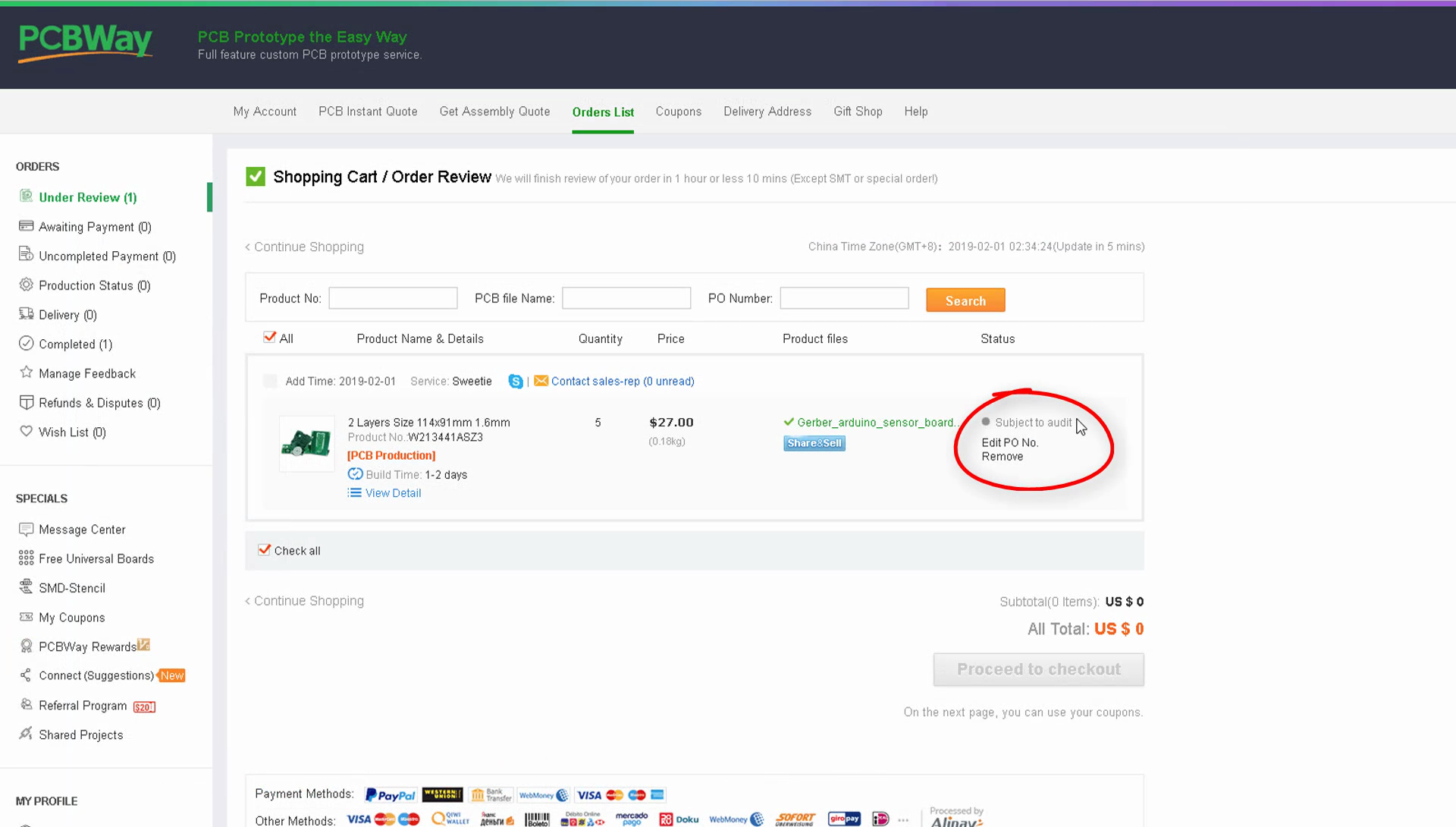Click the Manage Feedback star icon
The height and width of the screenshot is (827, 1456).
click(x=27, y=373)
